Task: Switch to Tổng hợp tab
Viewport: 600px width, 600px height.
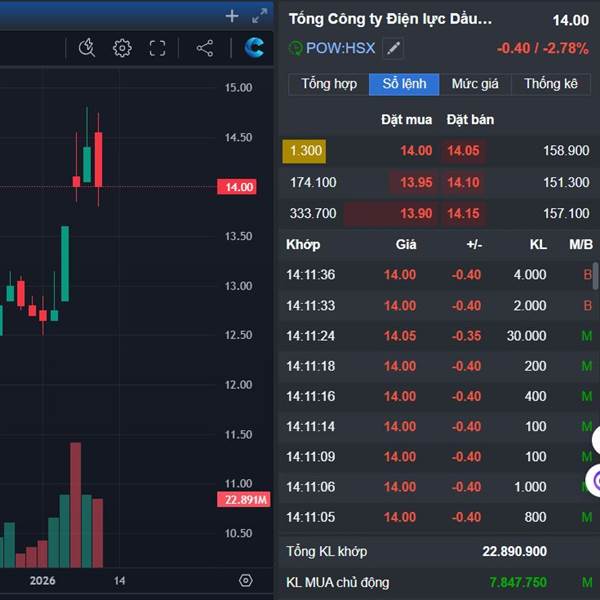Action: (x=329, y=84)
